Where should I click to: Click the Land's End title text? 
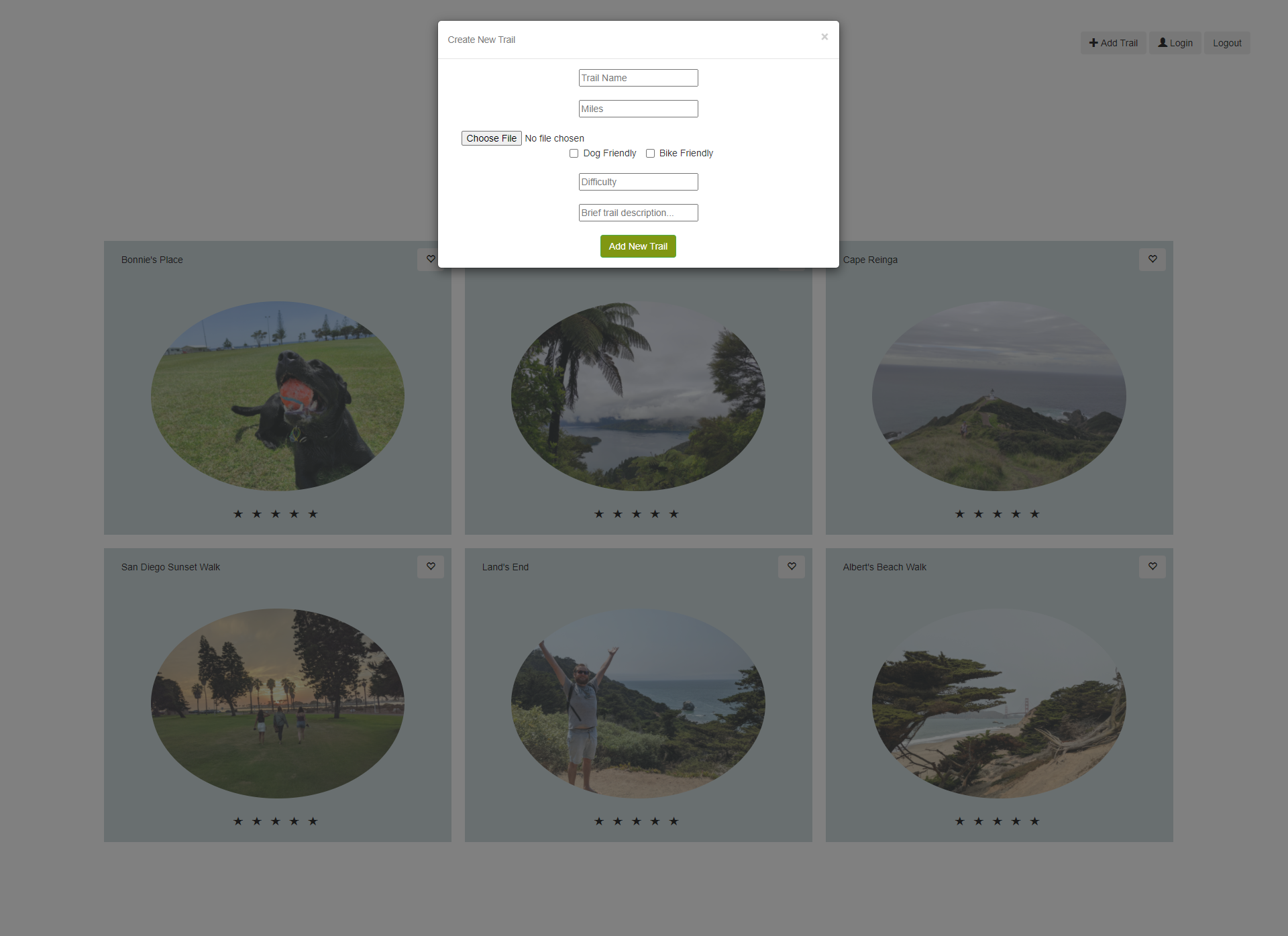pyautogui.click(x=505, y=567)
